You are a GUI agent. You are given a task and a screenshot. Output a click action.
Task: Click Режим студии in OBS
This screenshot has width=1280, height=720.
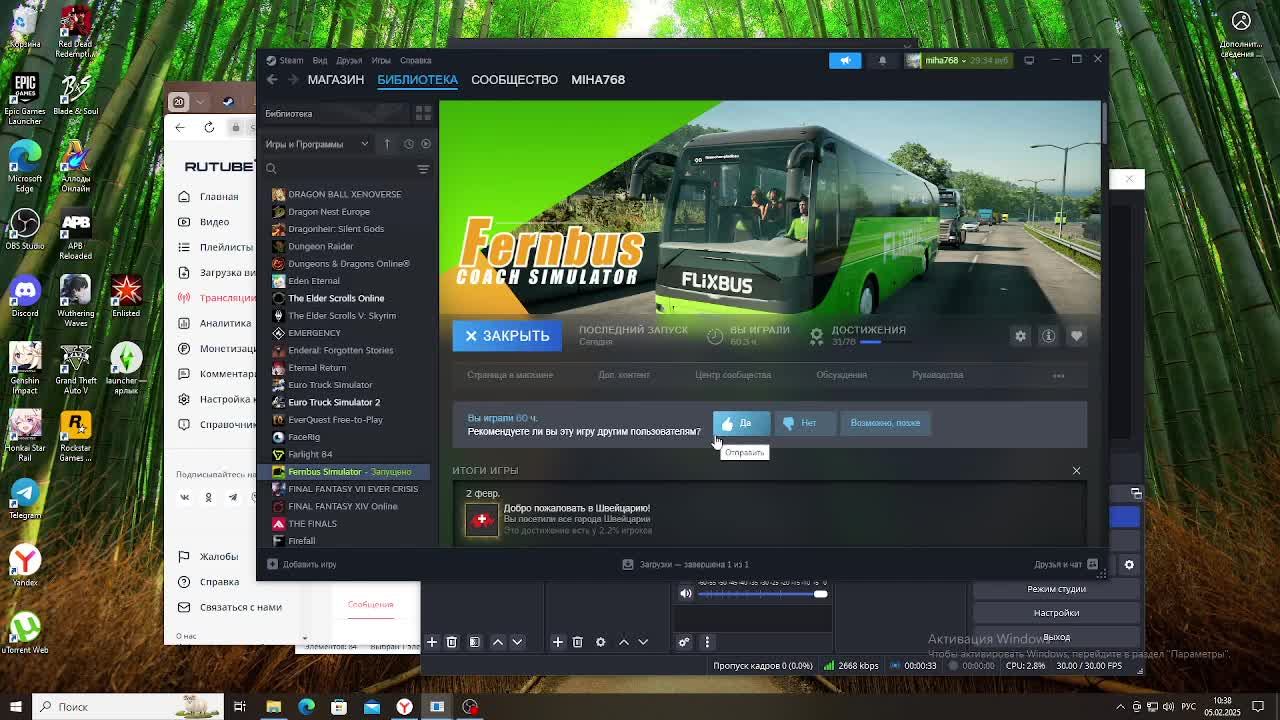[x=1056, y=589]
